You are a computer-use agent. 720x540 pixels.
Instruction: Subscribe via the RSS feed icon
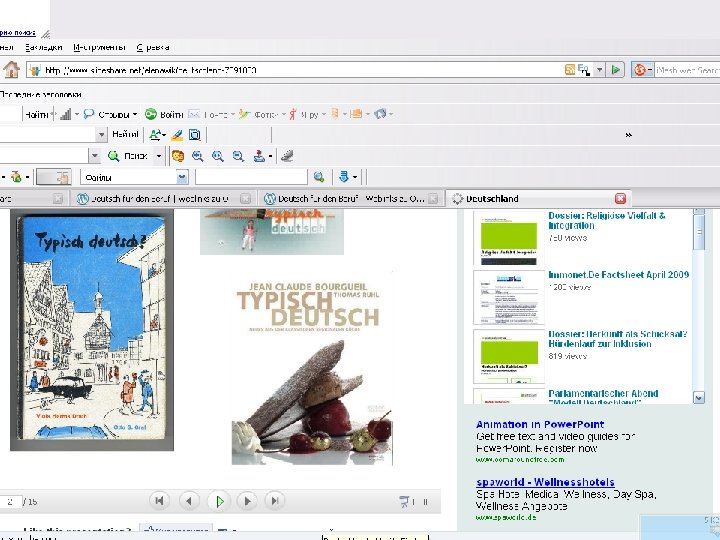(569, 70)
